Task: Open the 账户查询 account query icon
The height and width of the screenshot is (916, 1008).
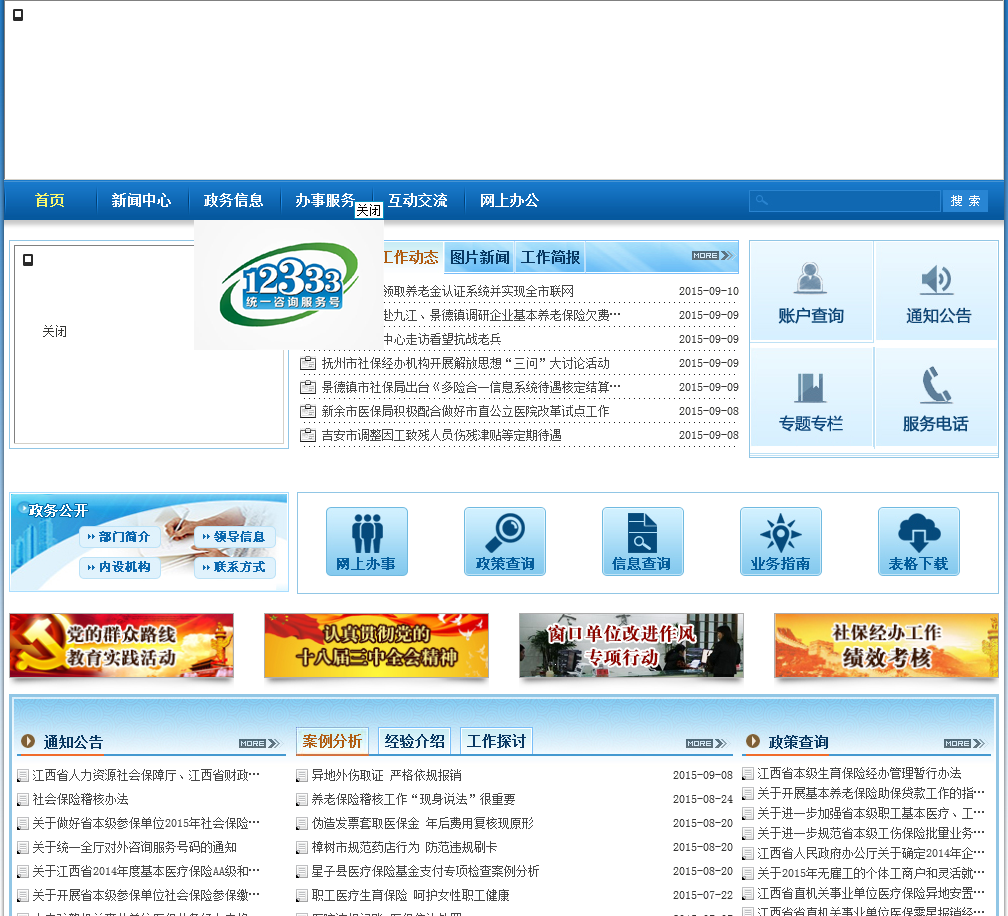Action: click(x=811, y=291)
